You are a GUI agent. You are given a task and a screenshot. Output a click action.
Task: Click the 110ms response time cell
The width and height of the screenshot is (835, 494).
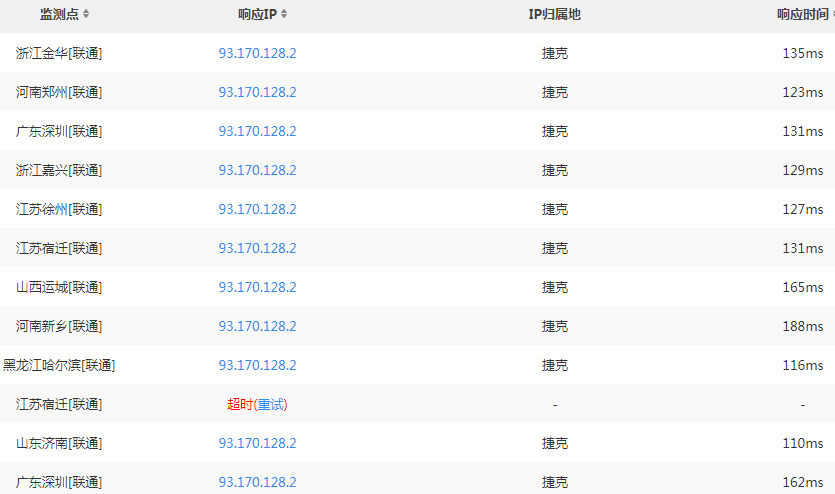click(x=803, y=443)
